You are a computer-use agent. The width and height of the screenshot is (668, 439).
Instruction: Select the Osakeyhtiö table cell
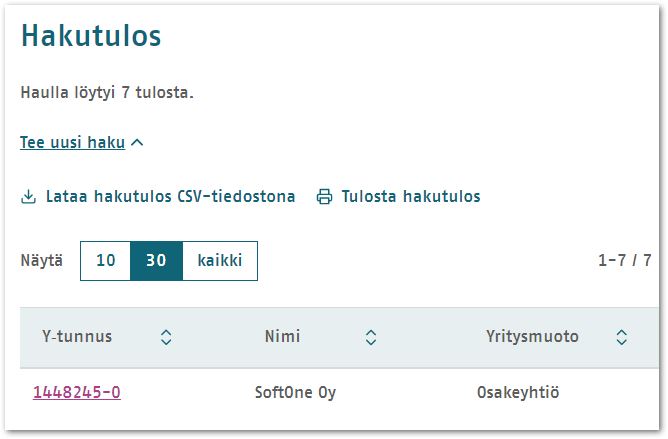518,392
